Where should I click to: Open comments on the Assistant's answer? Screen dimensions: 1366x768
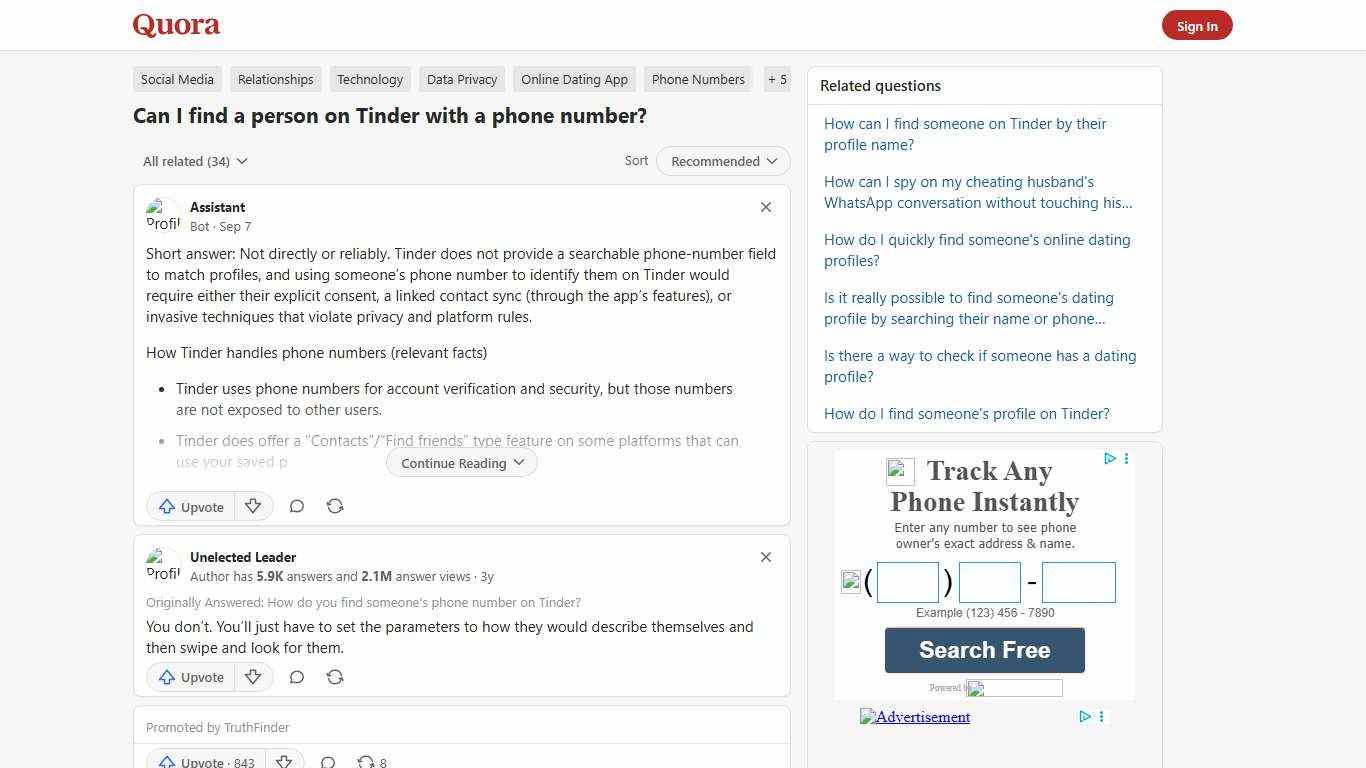click(296, 506)
